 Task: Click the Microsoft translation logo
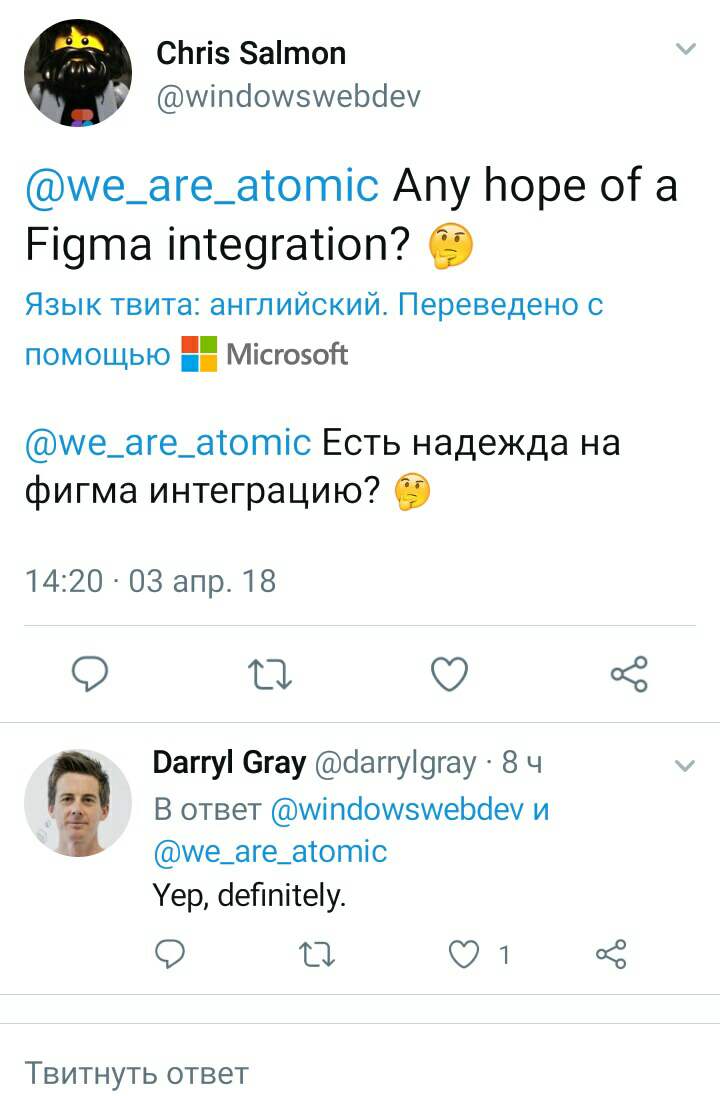point(265,354)
